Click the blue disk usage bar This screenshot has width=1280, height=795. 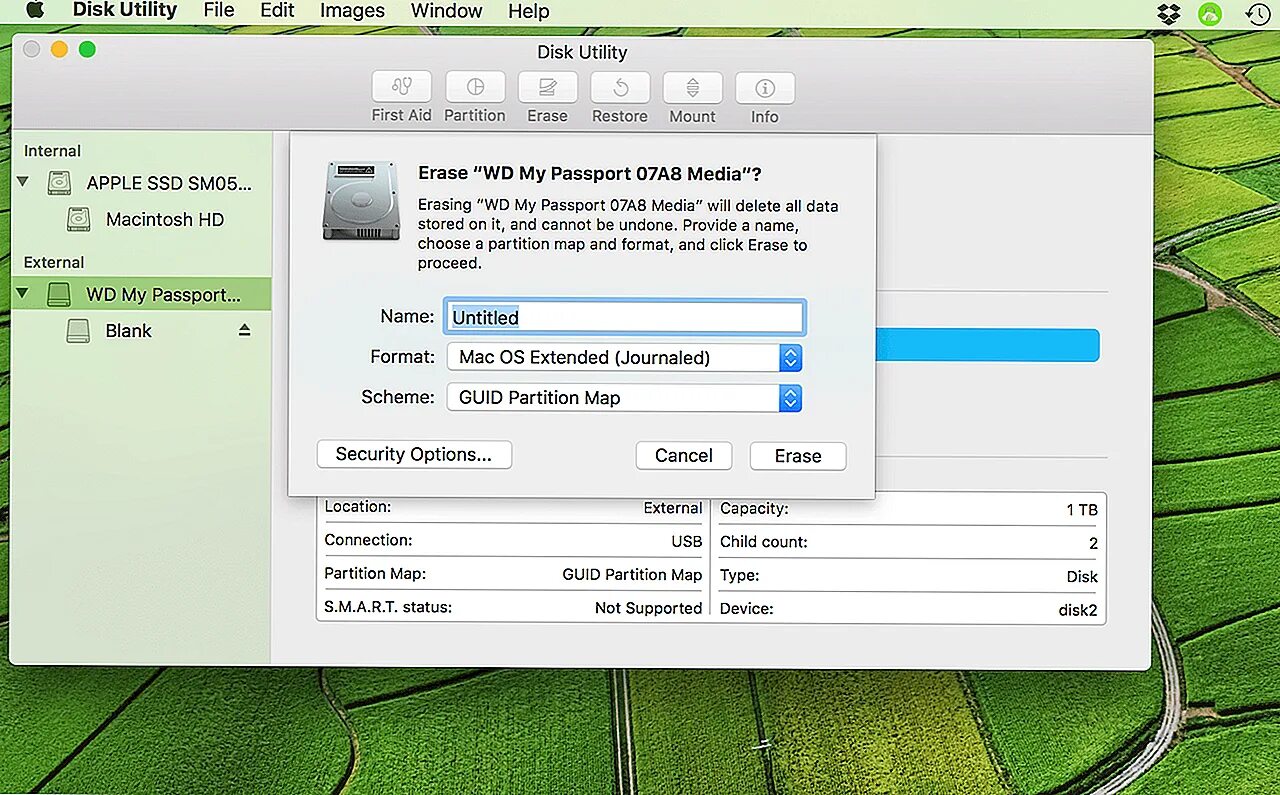coord(987,345)
